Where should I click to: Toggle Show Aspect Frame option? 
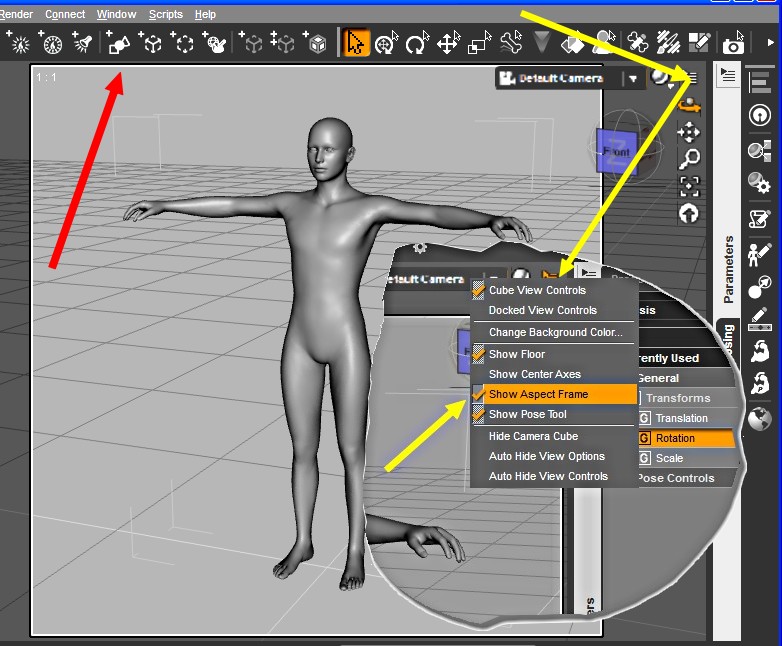554,394
